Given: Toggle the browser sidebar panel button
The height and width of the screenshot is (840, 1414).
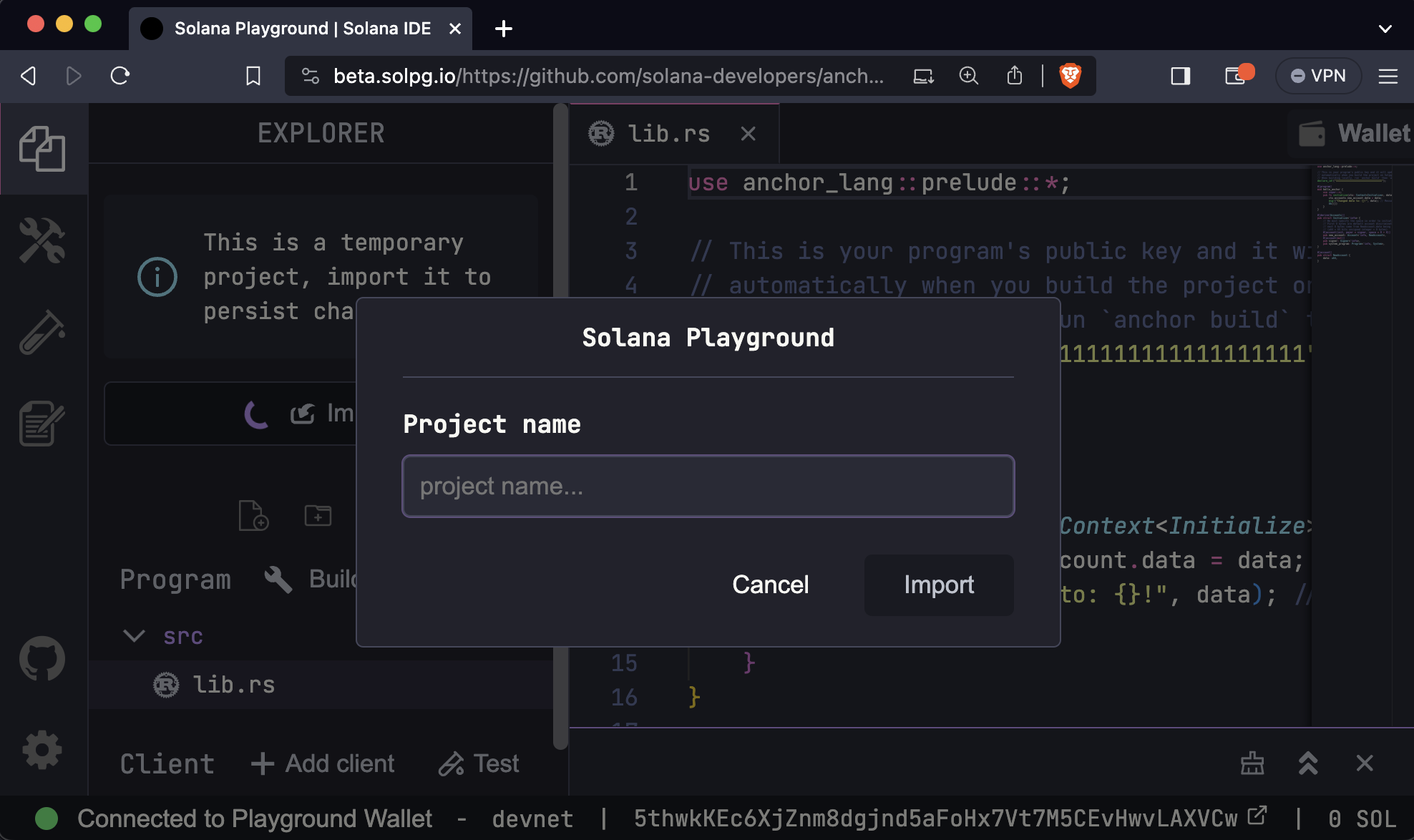Looking at the screenshot, I should (x=1180, y=76).
